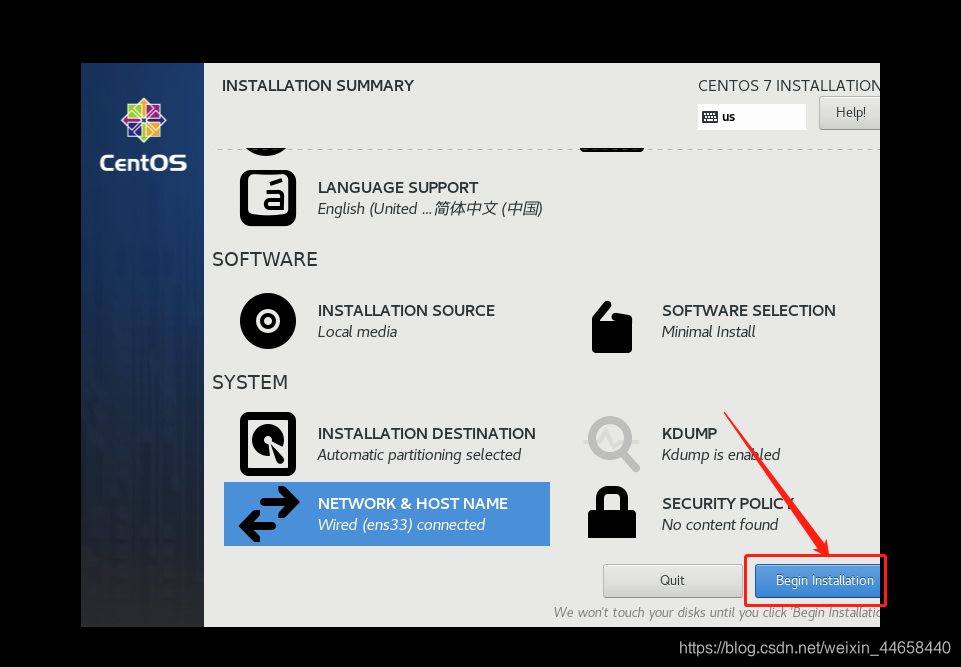Click the CENTOS 7 INSTALLATION title
Screen dimensions: 961x667
pyautogui.click(x=789, y=86)
